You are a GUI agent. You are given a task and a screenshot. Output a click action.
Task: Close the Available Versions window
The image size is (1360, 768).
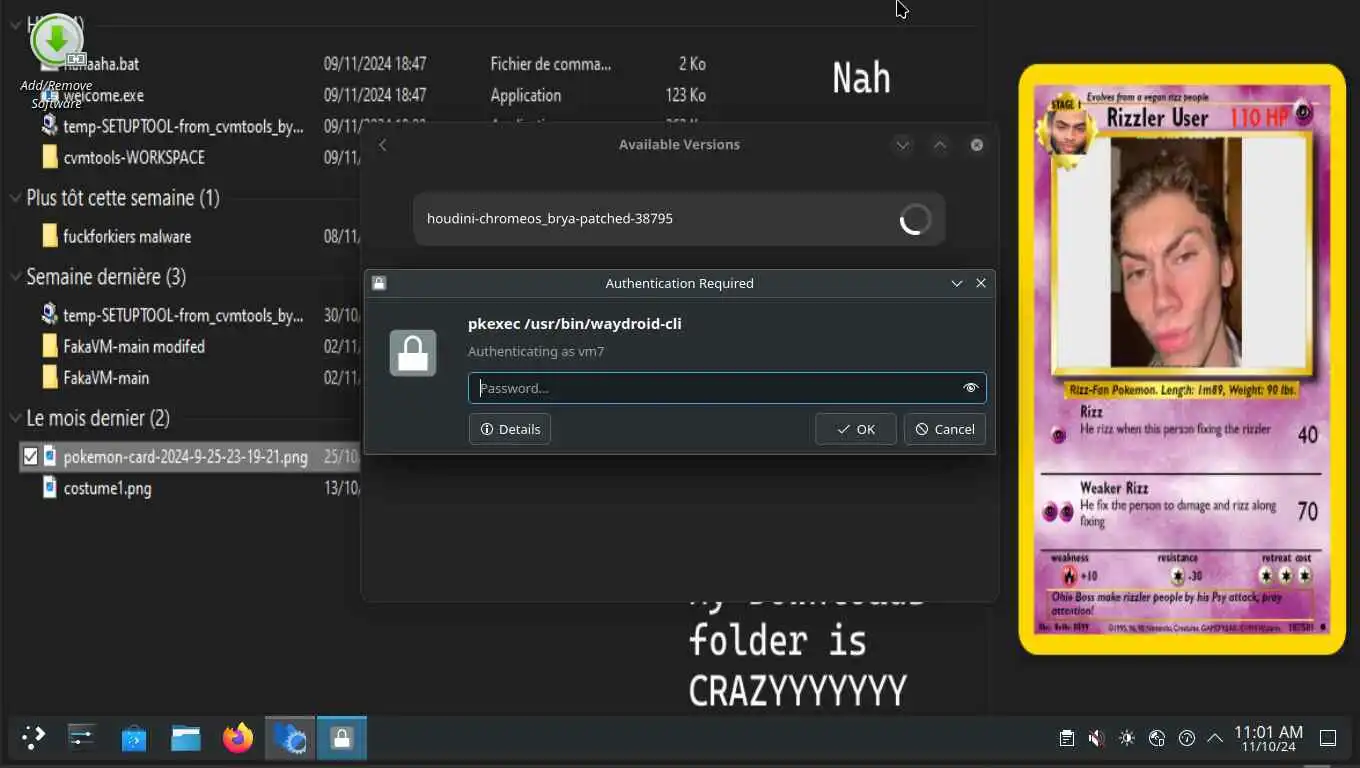coord(977,145)
